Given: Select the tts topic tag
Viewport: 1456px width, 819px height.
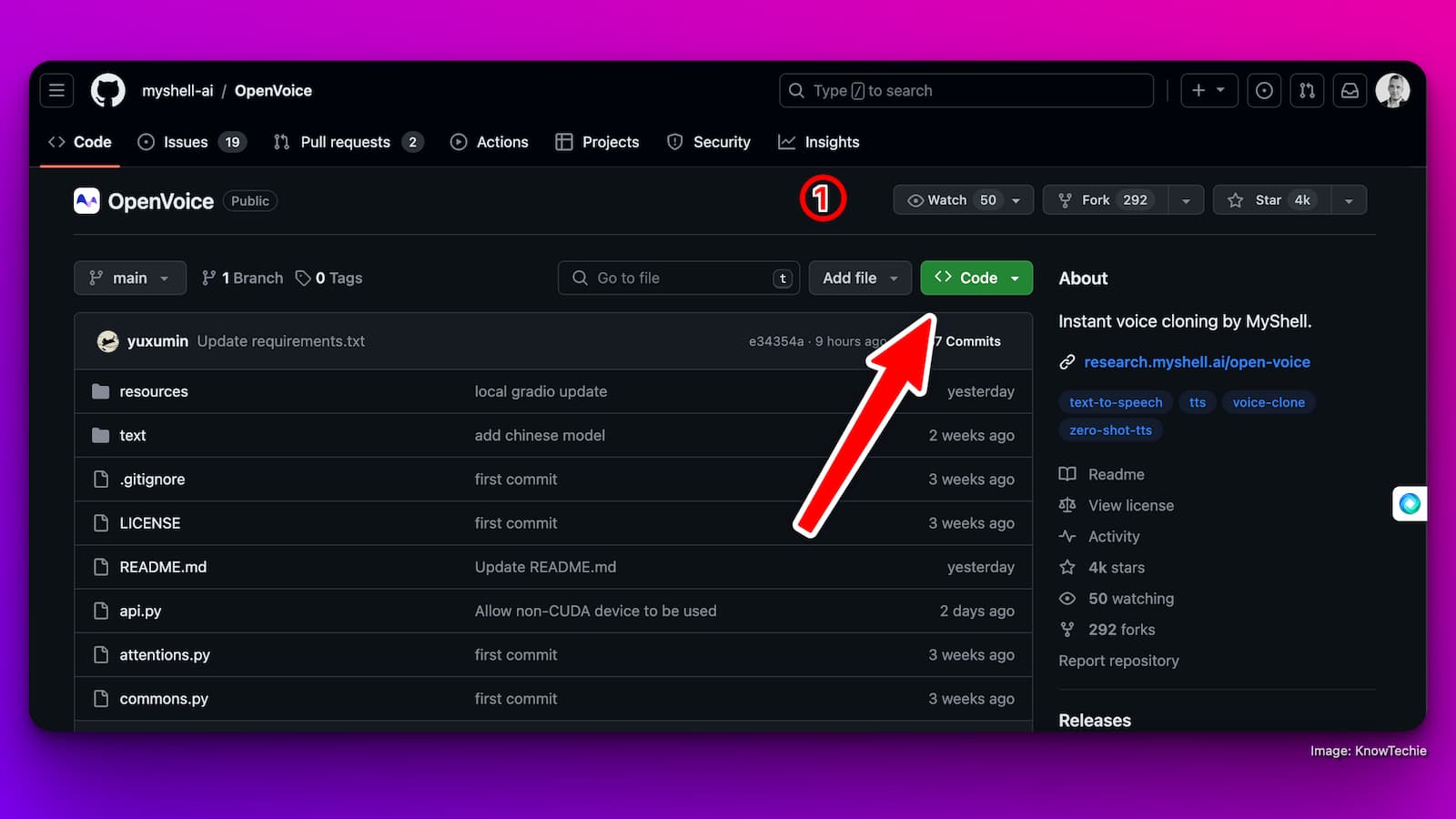Looking at the screenshot, I should (x=1198, y=402).
